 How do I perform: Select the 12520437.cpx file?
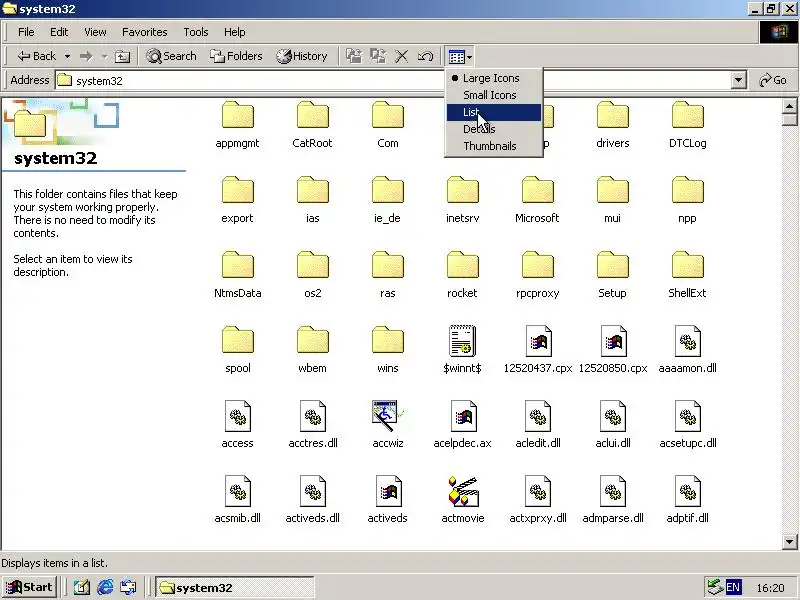(x=538, y=350)
